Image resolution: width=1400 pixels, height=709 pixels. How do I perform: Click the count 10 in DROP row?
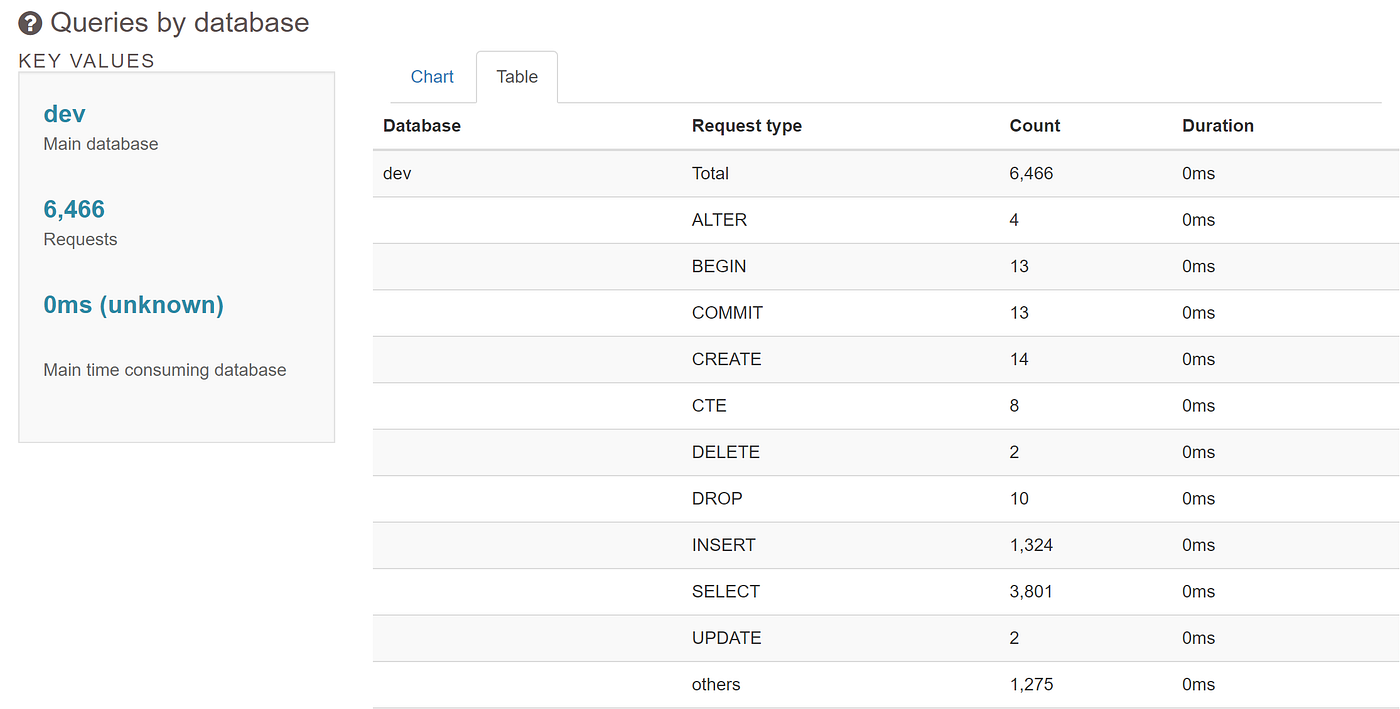pos(1019,499)
